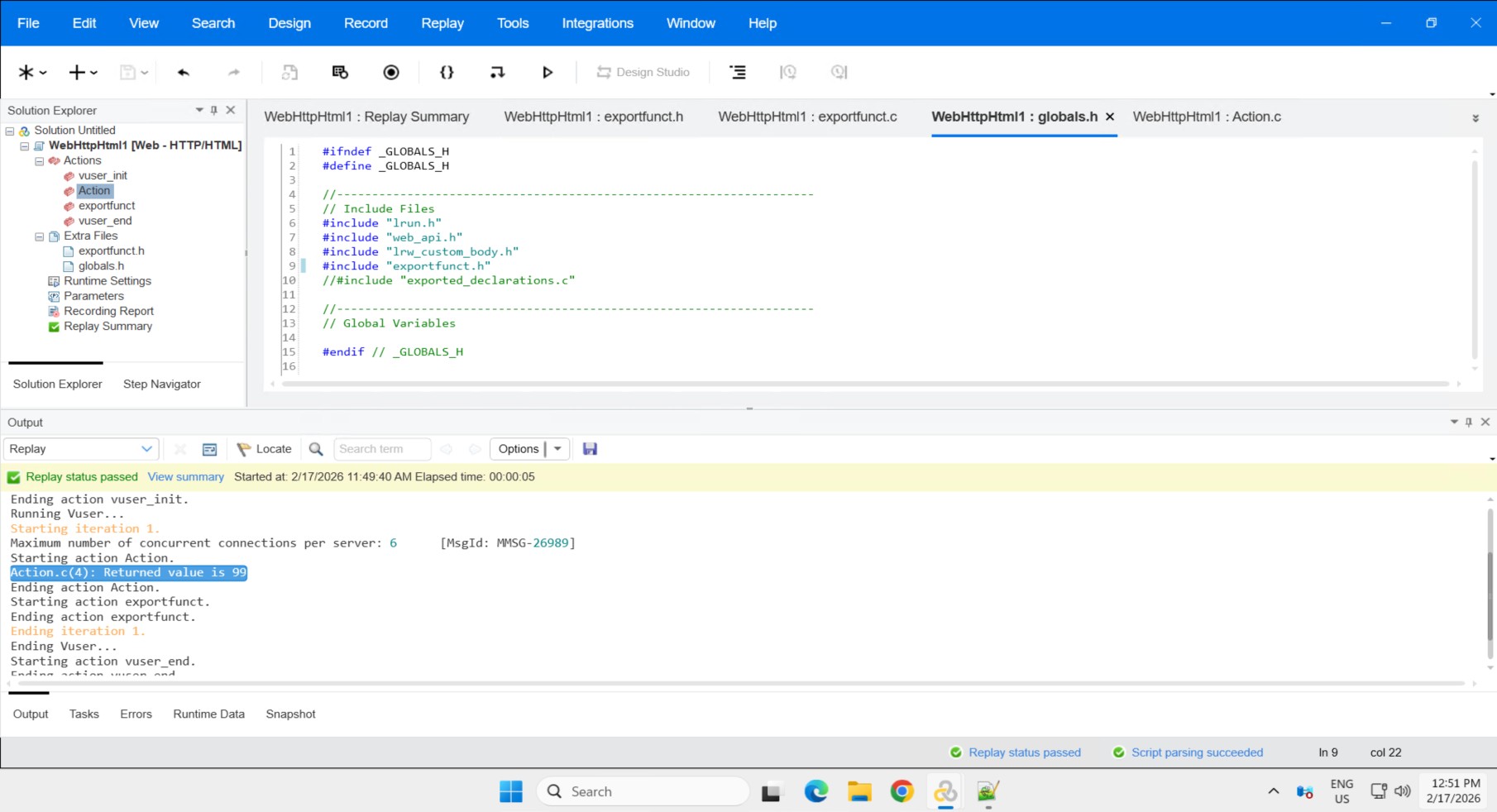Select exportfunct action in the tree
Screen dimensions: 1497x812
point(107,206)
